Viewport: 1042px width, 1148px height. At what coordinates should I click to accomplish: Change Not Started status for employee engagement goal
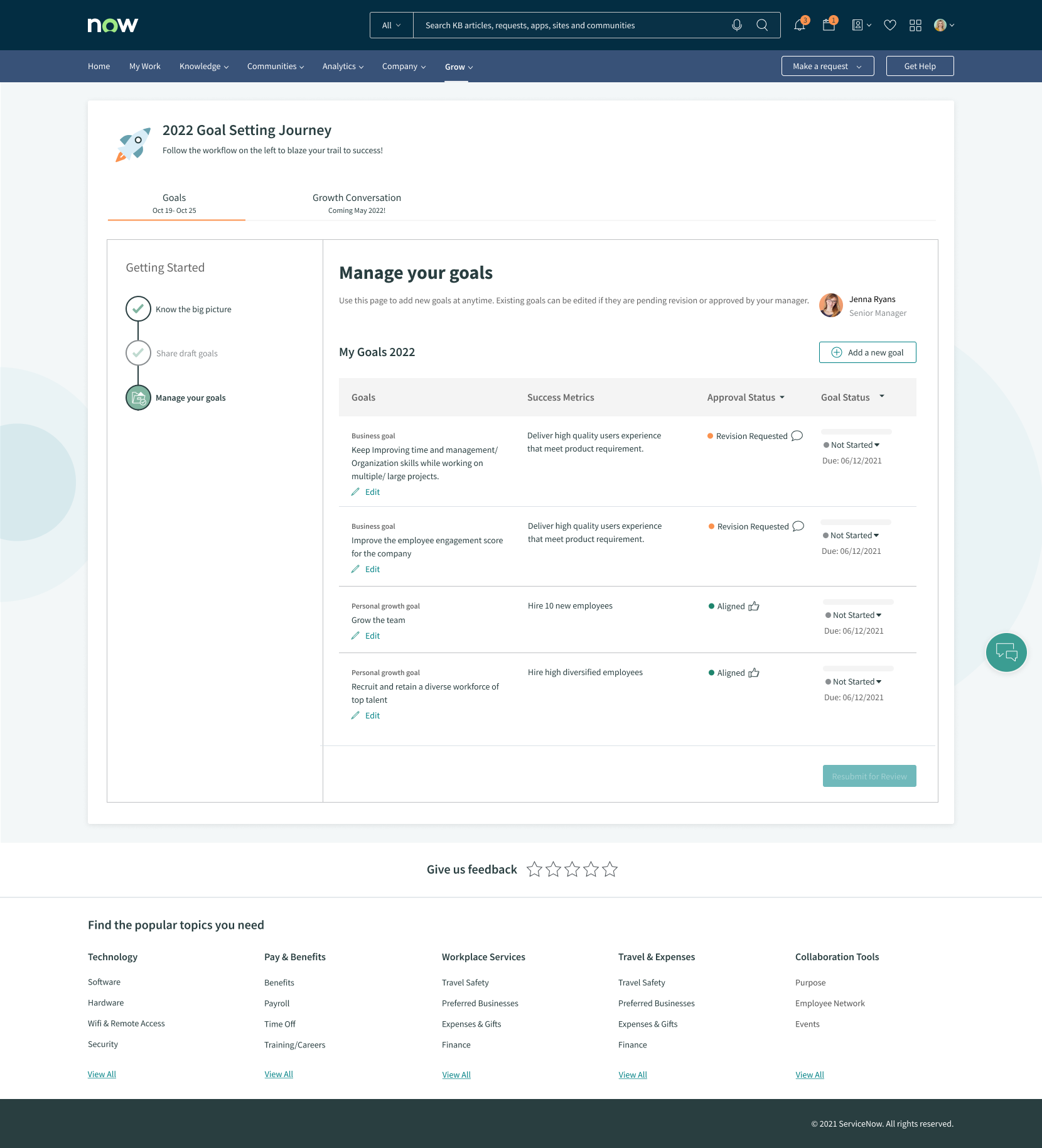click(x=851, y=535)
